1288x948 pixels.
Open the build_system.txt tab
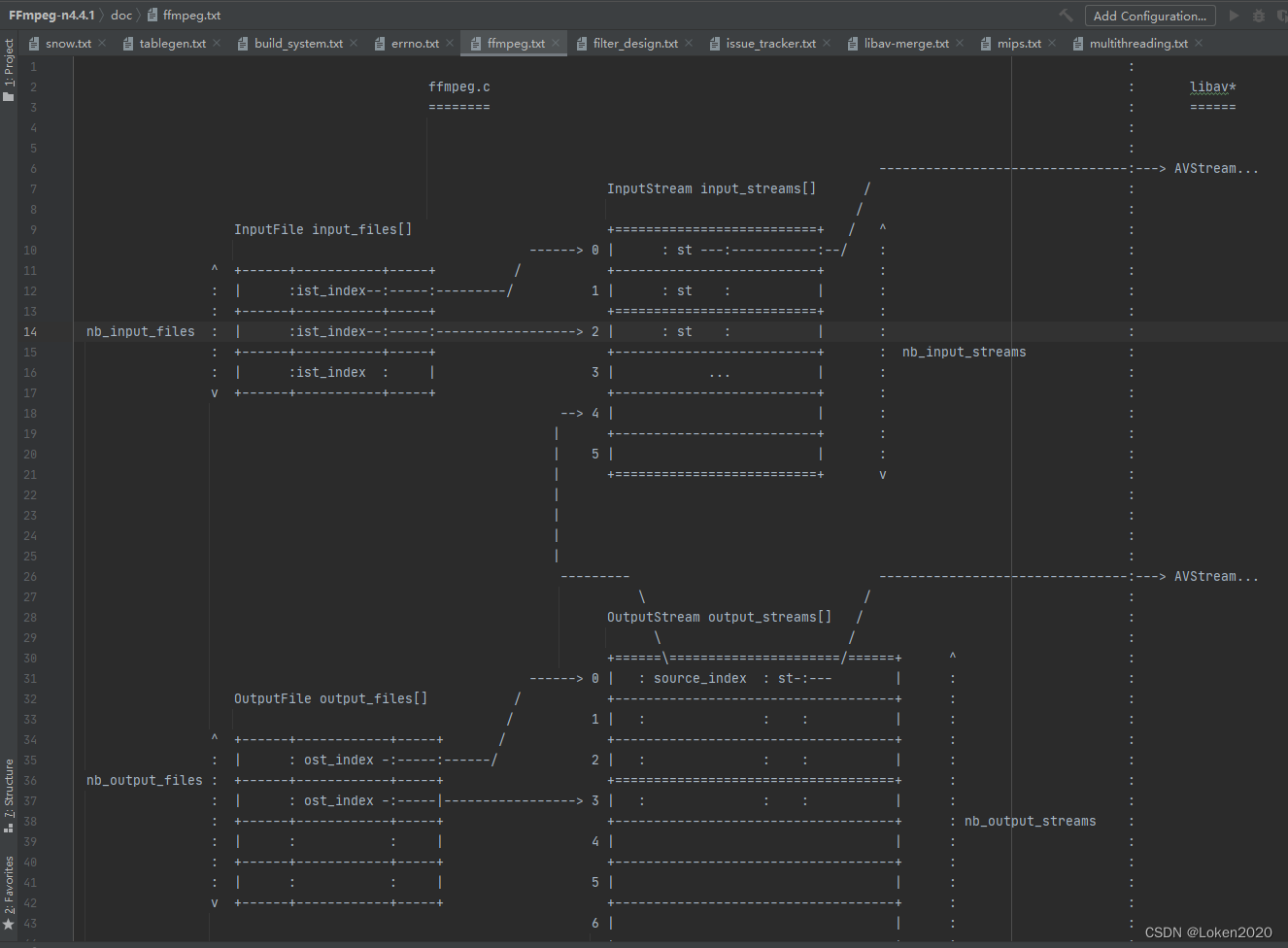pos(298,44)
